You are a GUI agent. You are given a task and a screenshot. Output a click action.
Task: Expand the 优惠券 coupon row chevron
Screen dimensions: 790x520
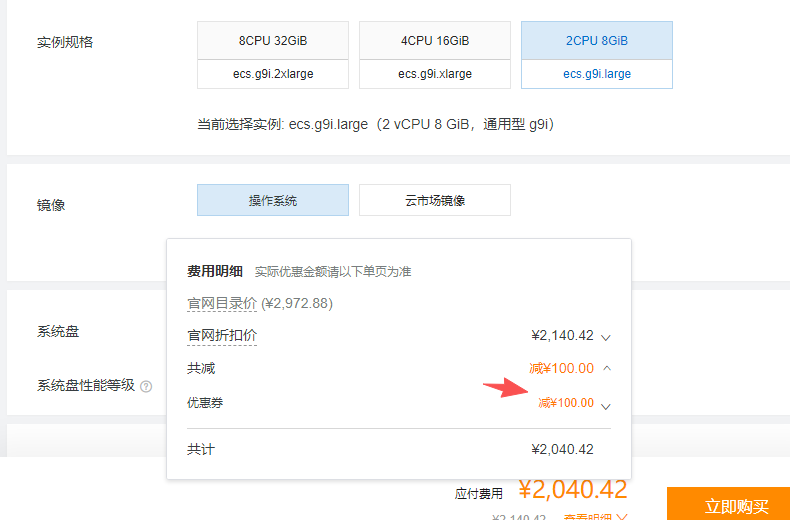coord(606,404)
